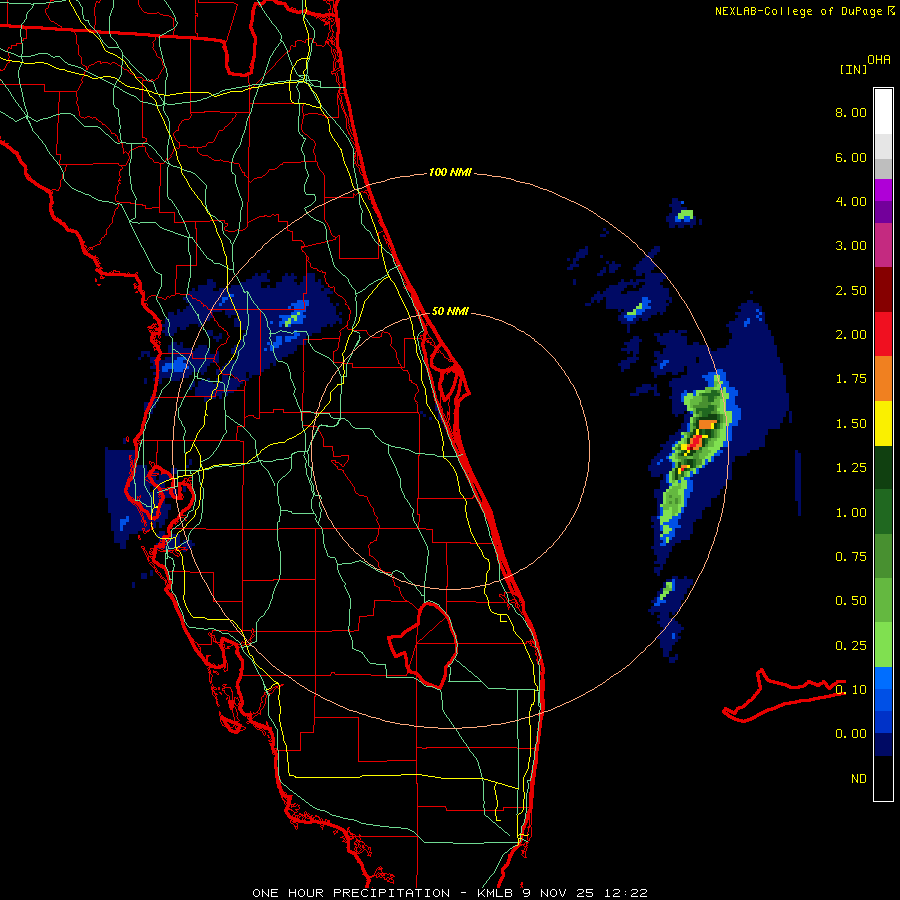Click the white top legend color block
The width and height of the screenshot is (900, 900).
[x=883, y=111]
